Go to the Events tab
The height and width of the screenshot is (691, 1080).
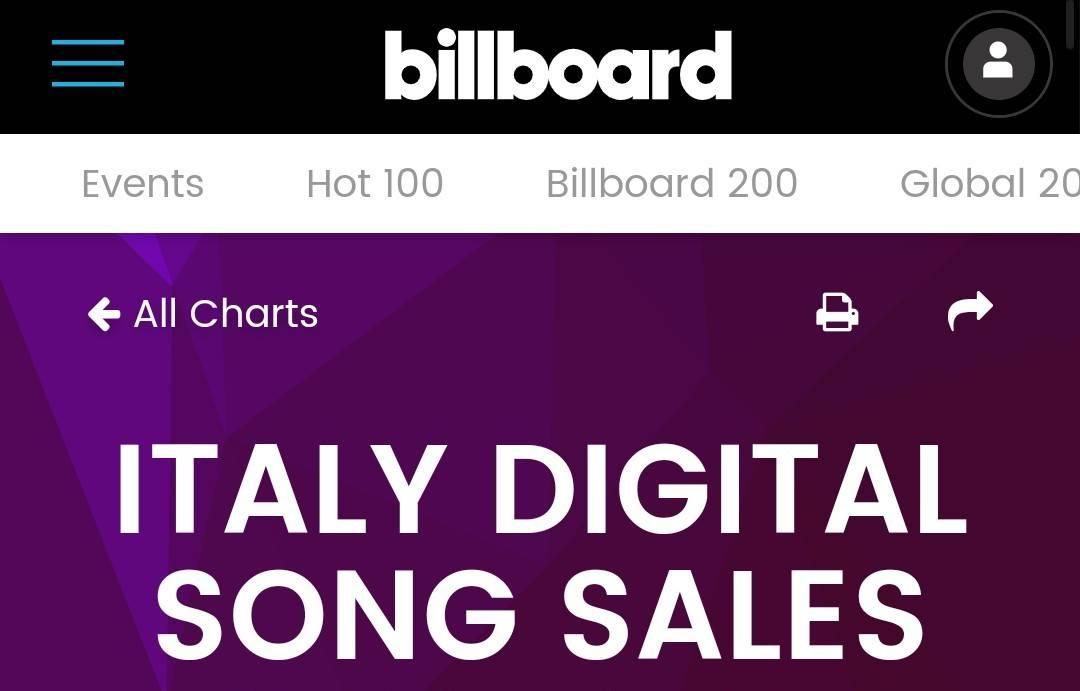coord(143,184)
